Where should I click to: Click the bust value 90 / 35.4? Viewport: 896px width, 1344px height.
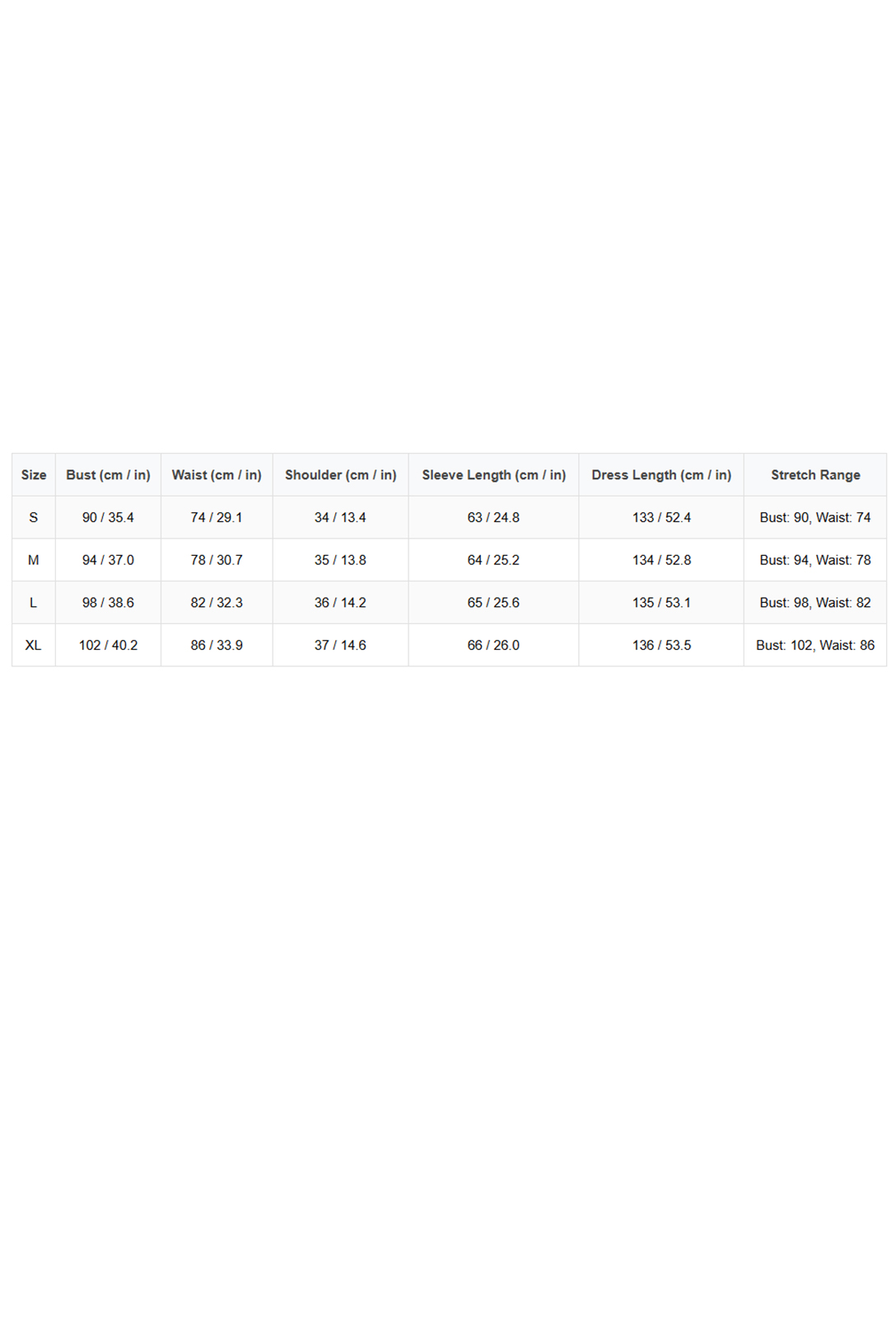pyautogui.click(x=108, y=518)
